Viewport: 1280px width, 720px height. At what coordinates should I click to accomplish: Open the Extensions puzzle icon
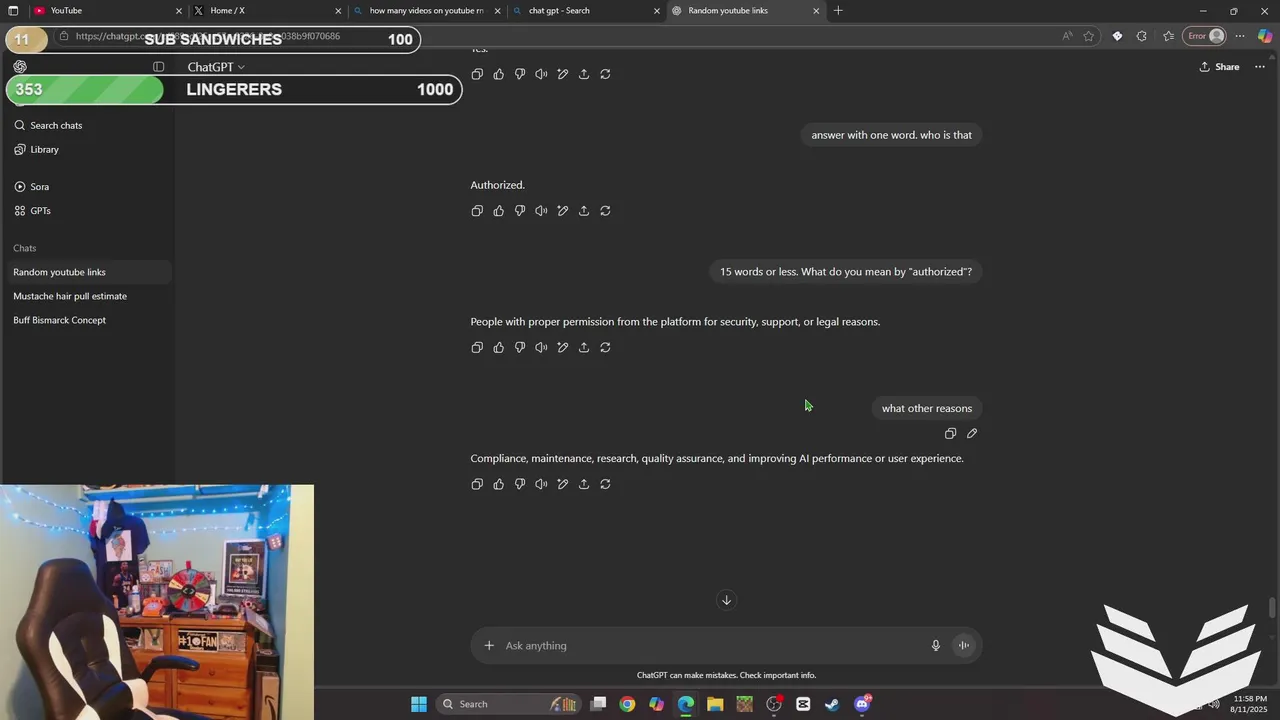(x=1142, y=36)
